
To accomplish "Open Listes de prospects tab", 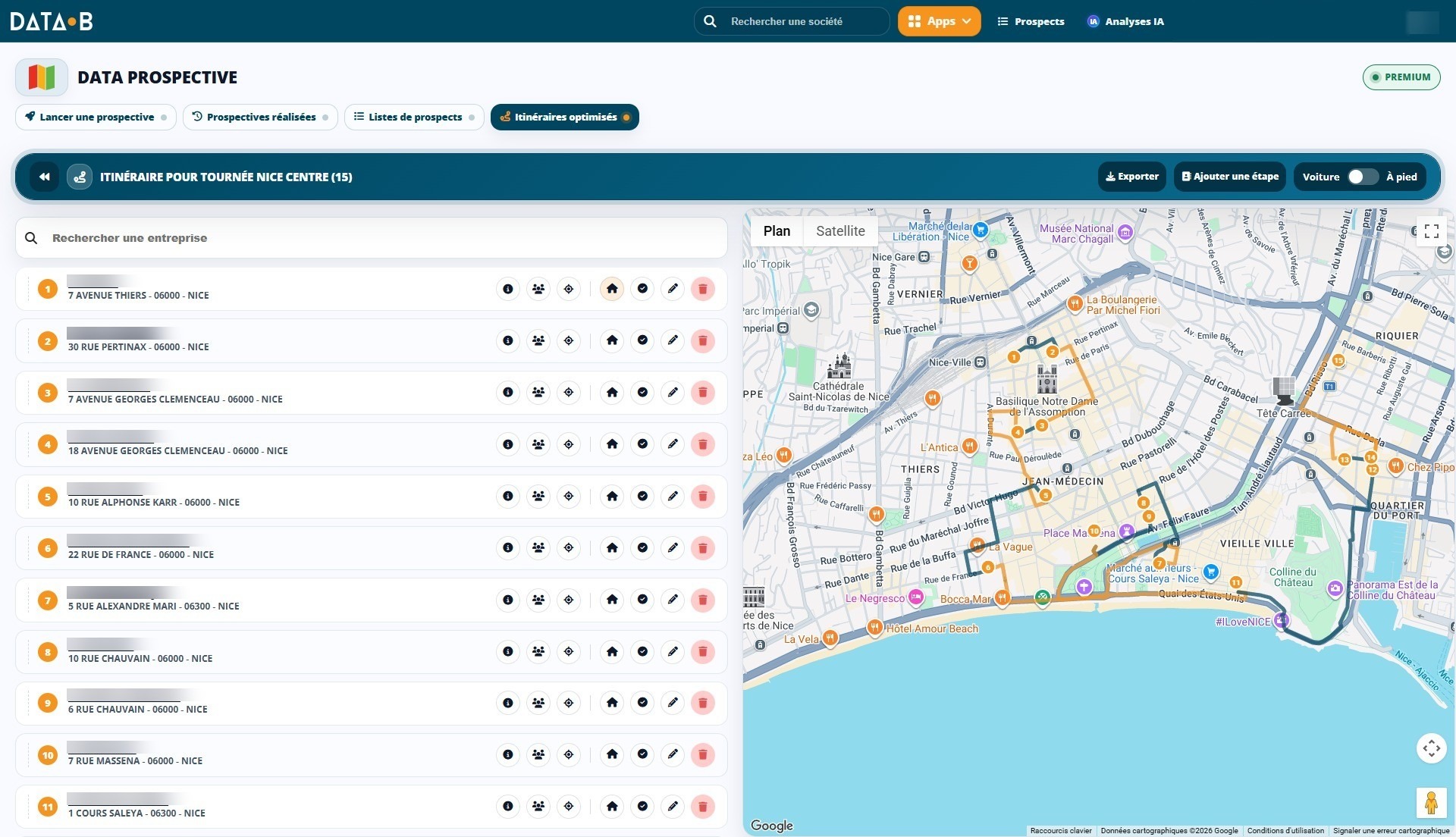I will (414, 117).
